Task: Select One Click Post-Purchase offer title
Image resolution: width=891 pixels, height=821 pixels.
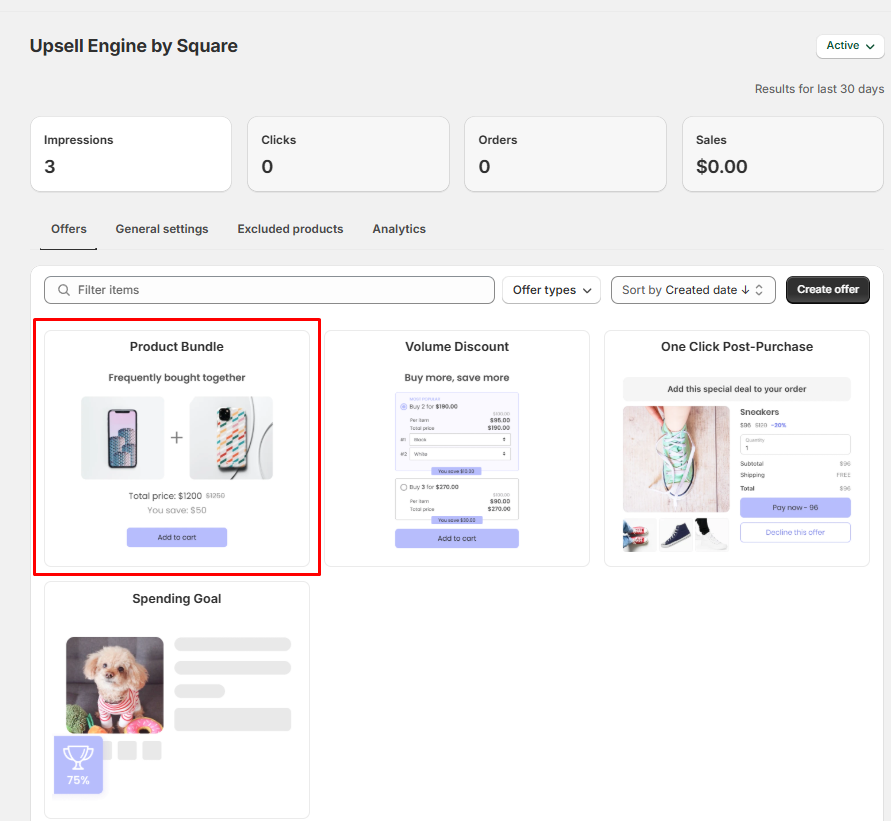Action: pos(736,347)
